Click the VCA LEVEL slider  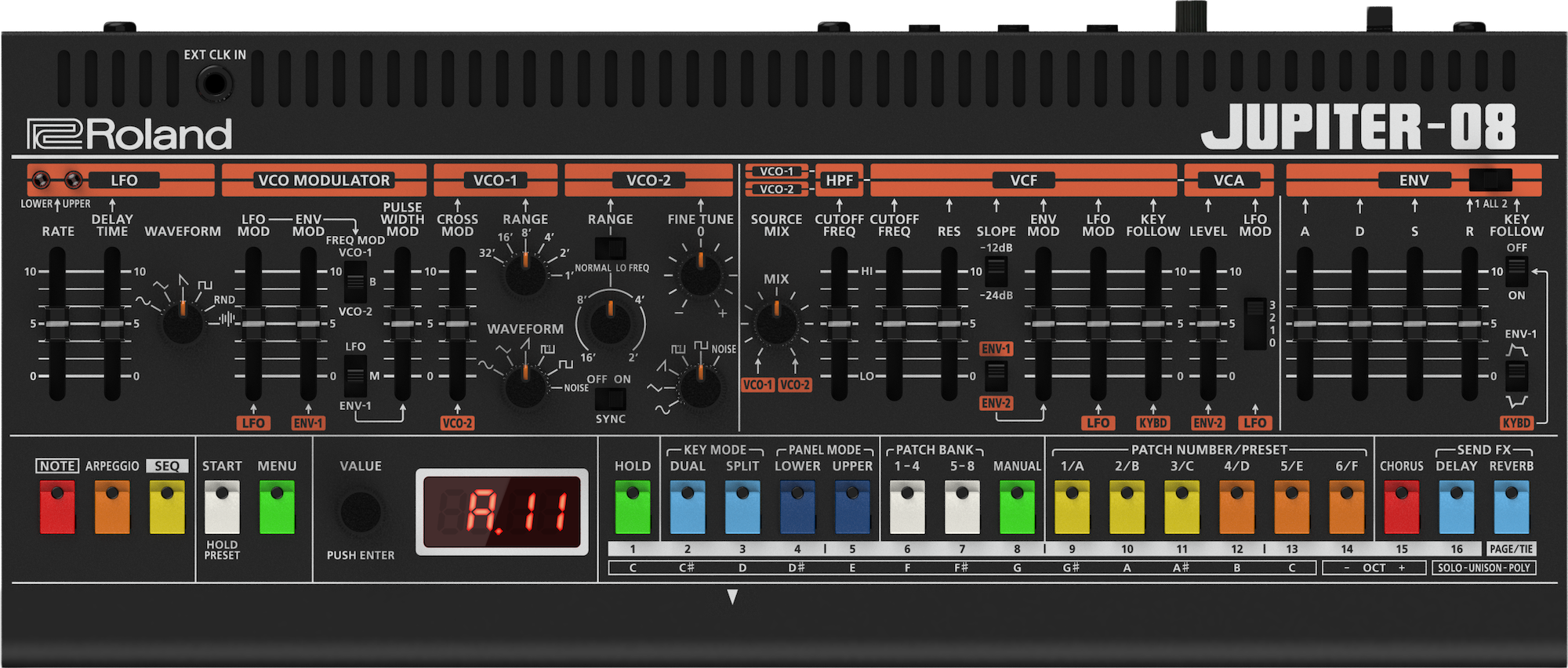[x=1208, y=324]
